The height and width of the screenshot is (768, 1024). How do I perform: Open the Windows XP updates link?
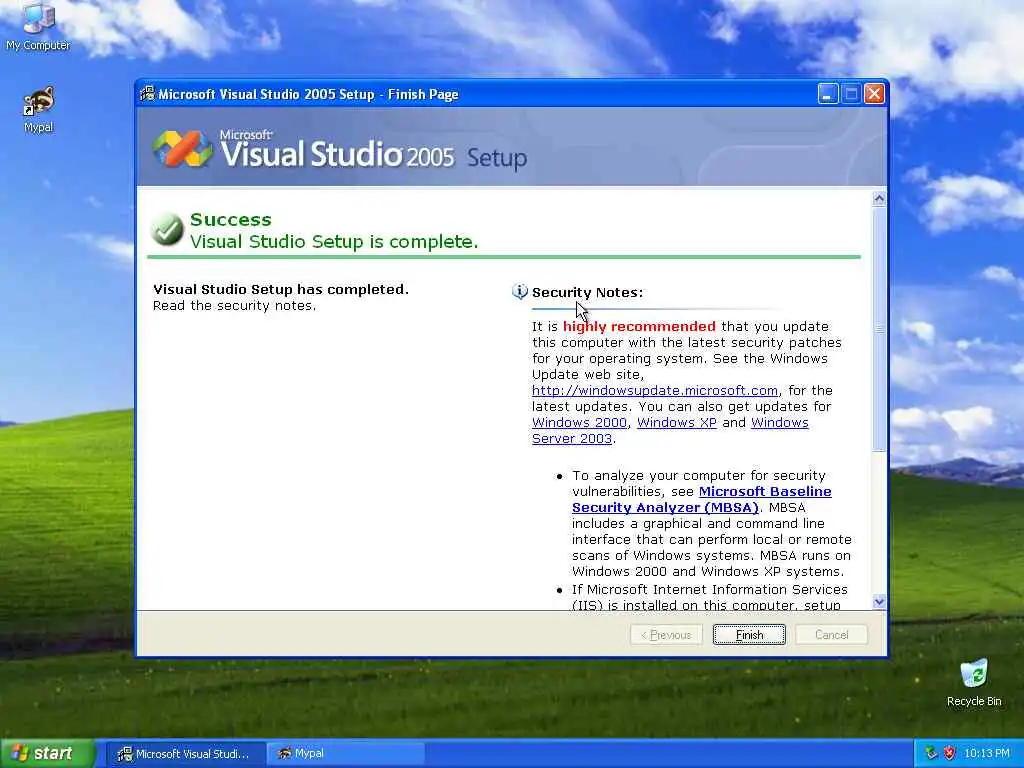point(677,423)
